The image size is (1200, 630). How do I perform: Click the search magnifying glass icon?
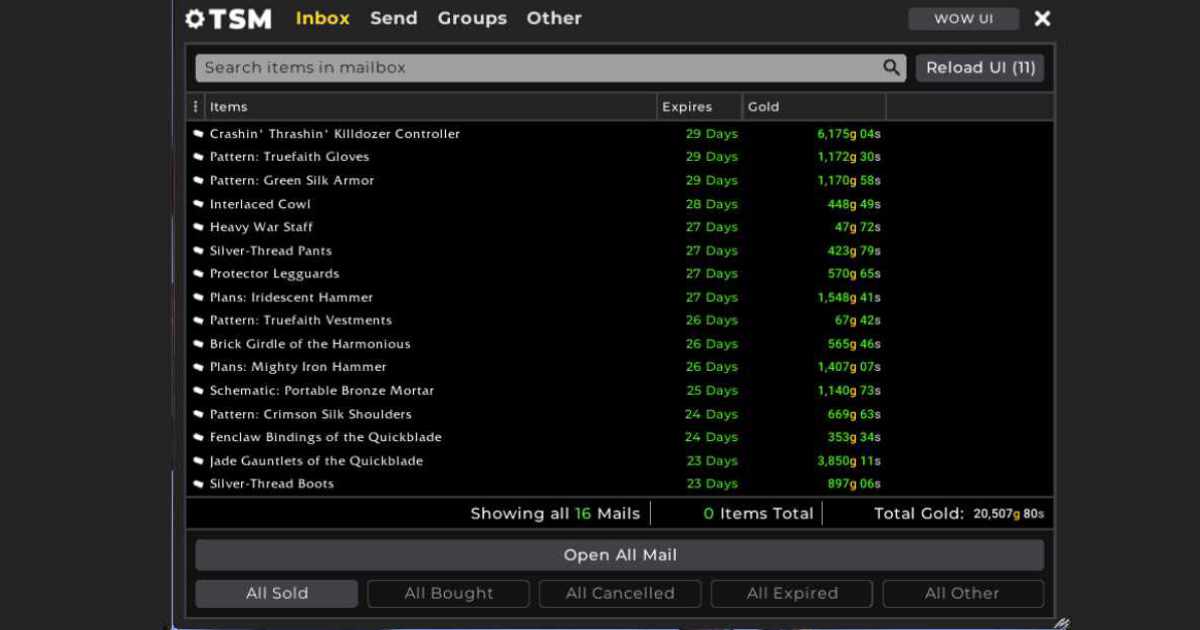pos(890,67)
